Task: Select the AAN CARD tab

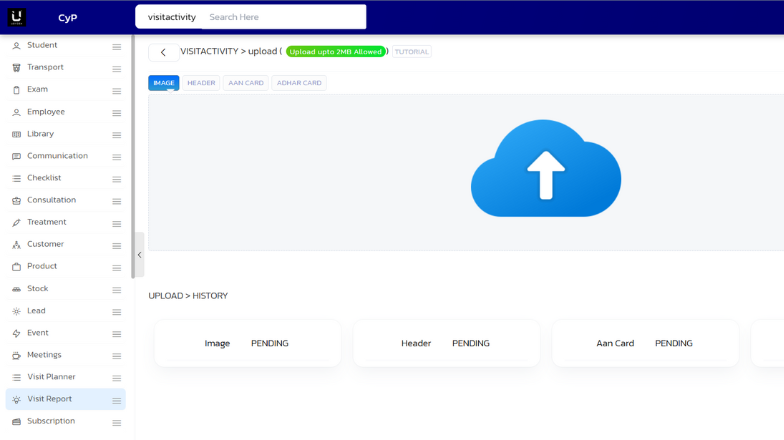Action: click(245, 83)
